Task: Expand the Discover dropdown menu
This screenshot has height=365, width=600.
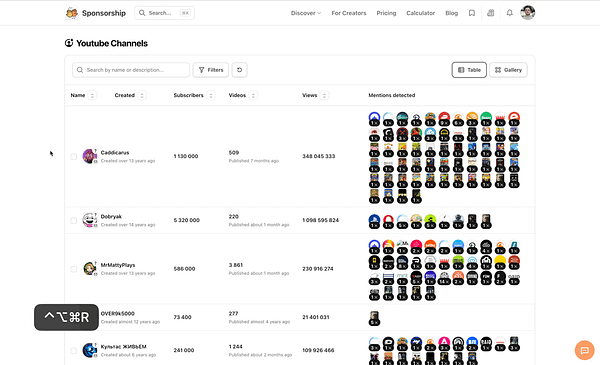Action: pyautogui.click(x=306, y=13)
